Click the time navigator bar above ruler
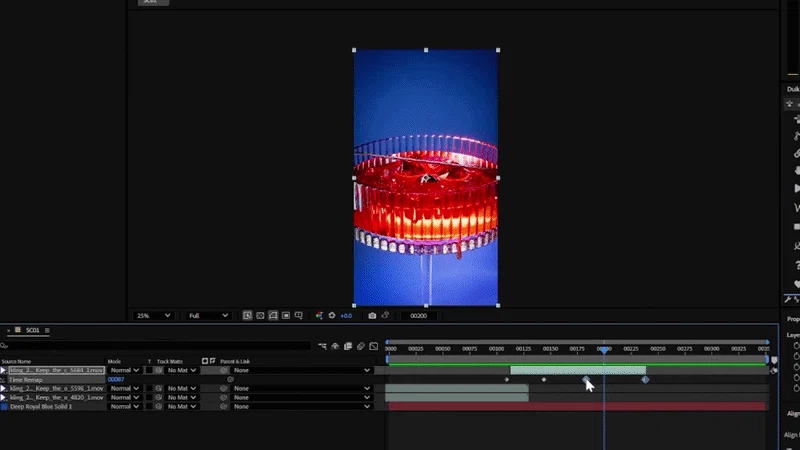 577,342
